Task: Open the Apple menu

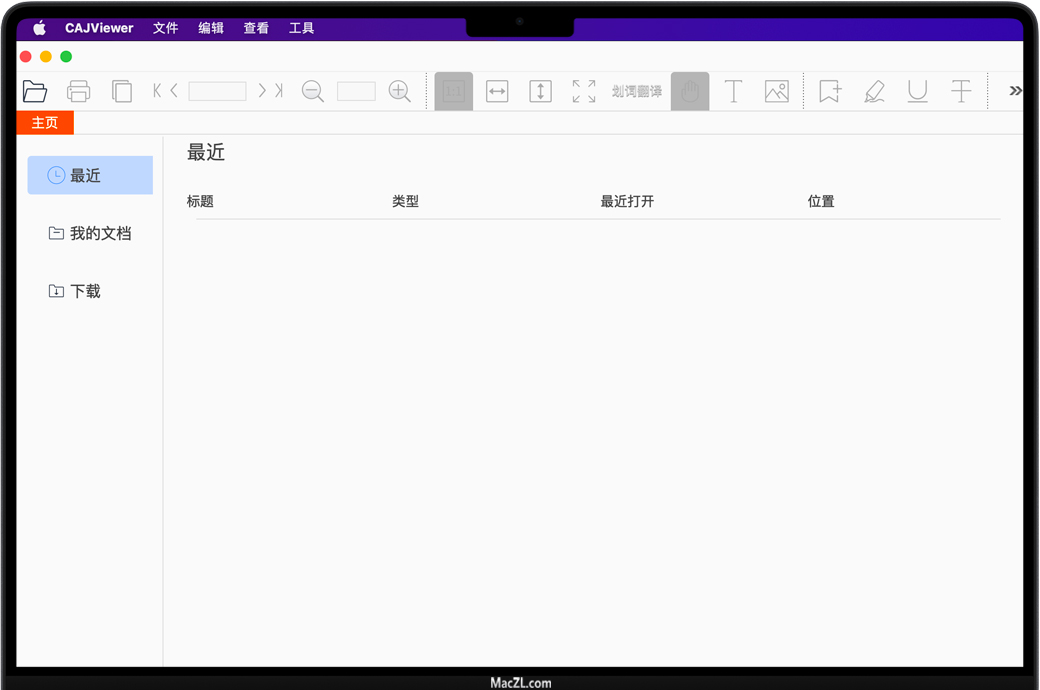Action: pyautogui.click(x=40, y=28)
